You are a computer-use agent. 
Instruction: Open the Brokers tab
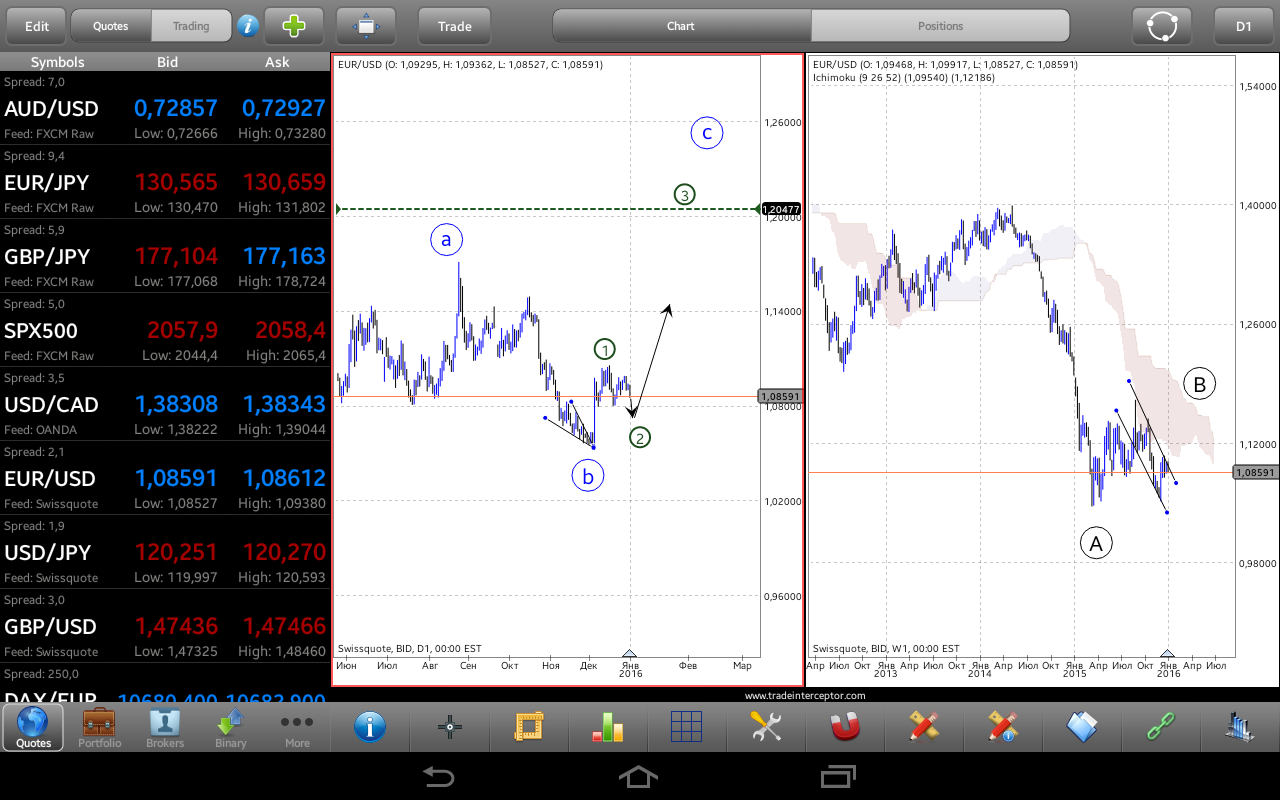[x=165, y=727]
